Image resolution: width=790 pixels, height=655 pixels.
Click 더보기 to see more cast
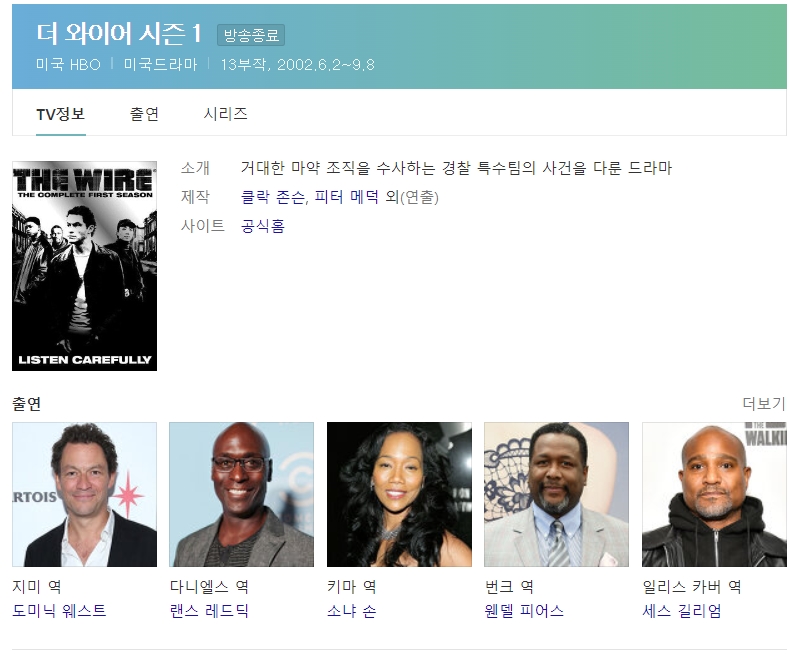(763, 404)
